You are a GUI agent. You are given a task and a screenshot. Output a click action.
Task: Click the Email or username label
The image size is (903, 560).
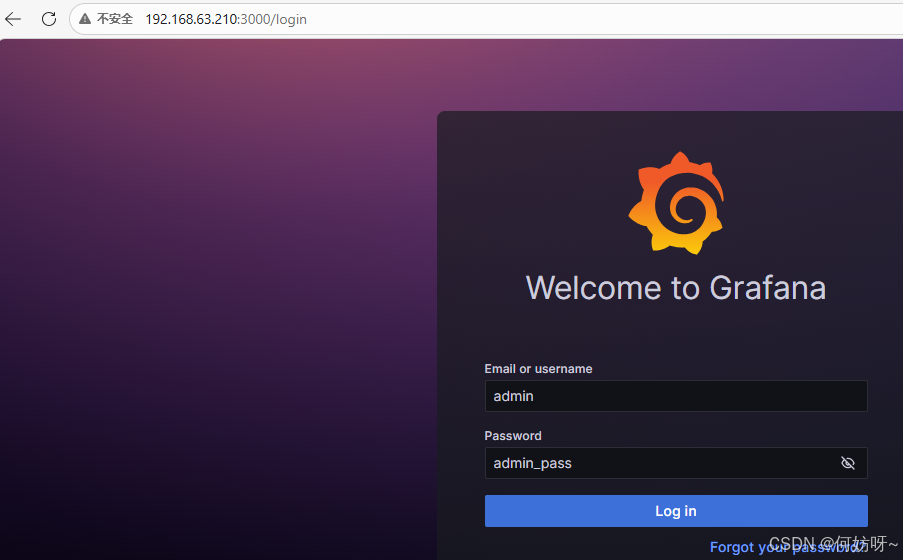538,369
